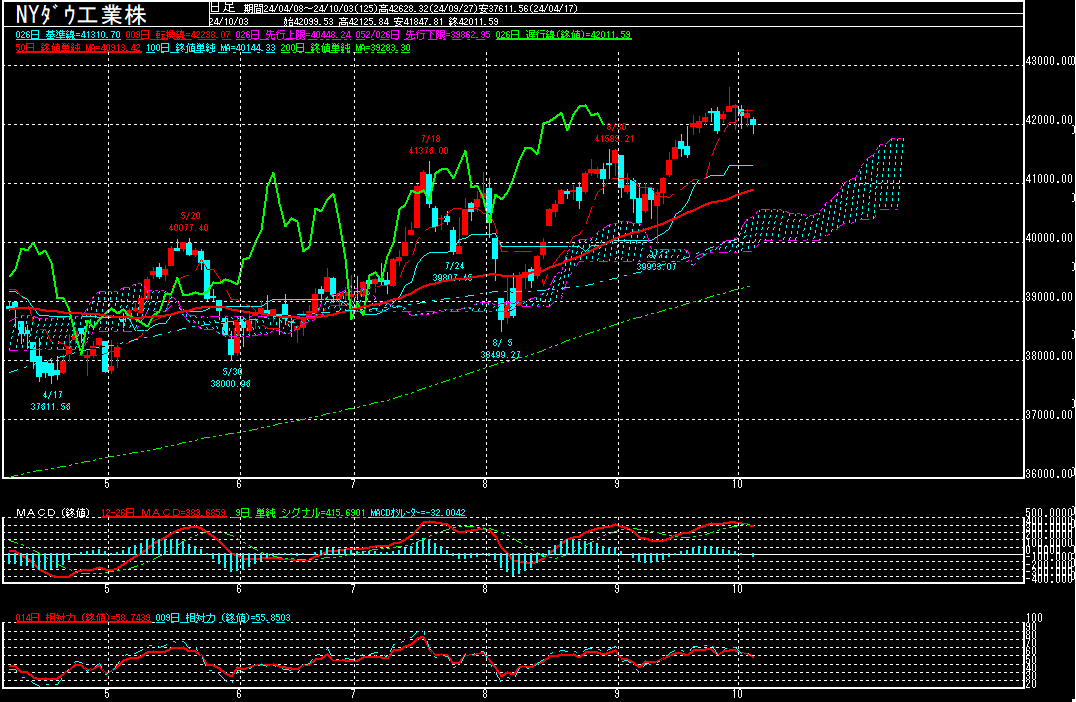This screenshot has height=702, width=1076.
Task: Click month 7 on the MACD panel axis
Action: 353,589
